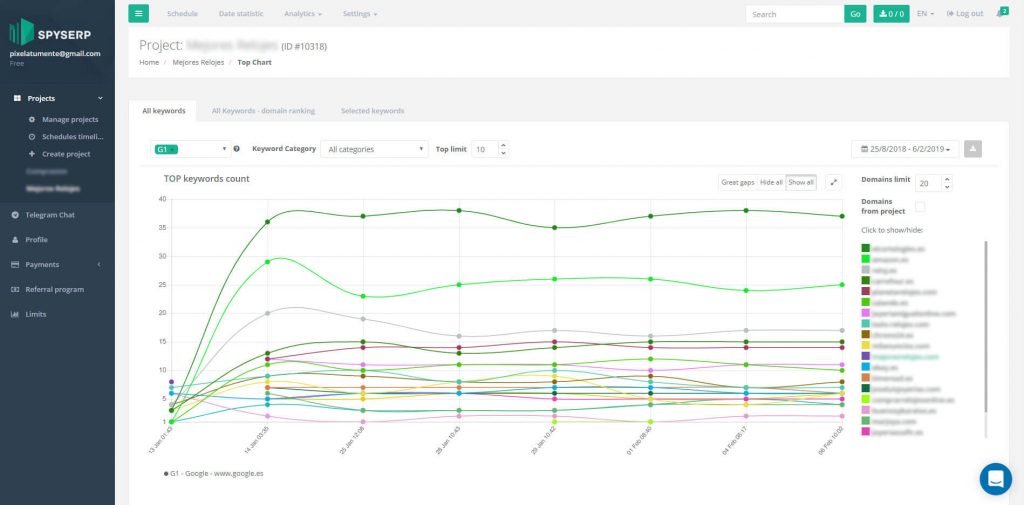
Task: Expand the Analytics top menu
Action: tap(303, 14)
